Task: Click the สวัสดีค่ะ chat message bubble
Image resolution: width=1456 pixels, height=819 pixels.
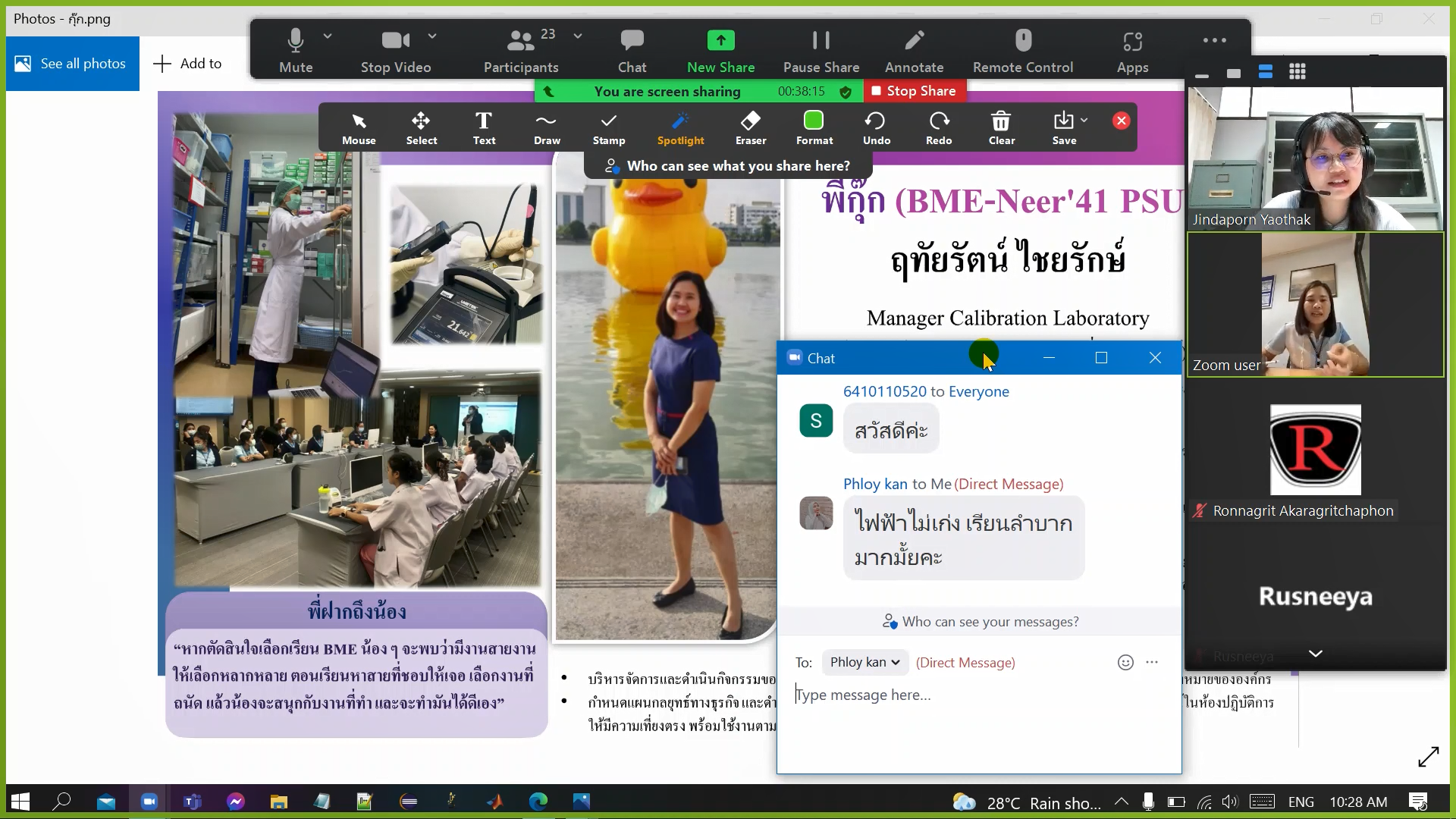Action: [891, 430]
